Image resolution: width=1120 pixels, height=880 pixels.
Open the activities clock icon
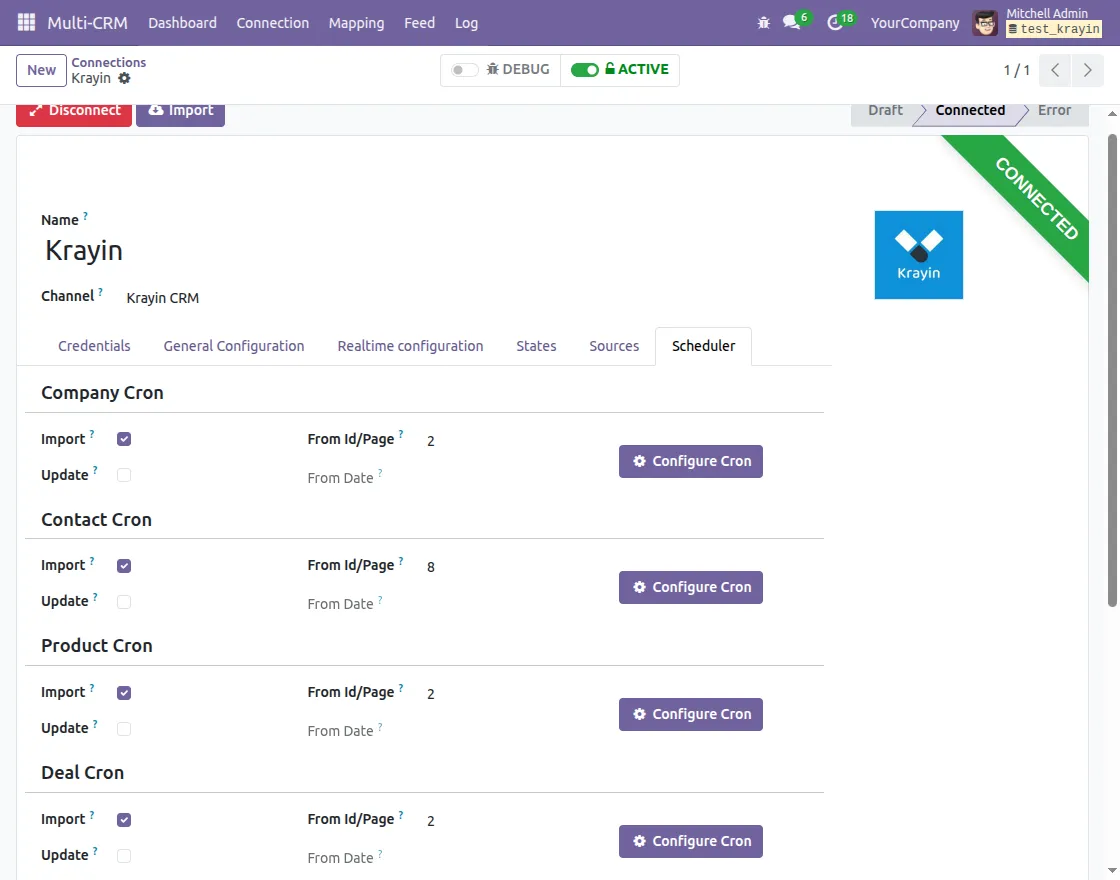[x=834, y=23]
